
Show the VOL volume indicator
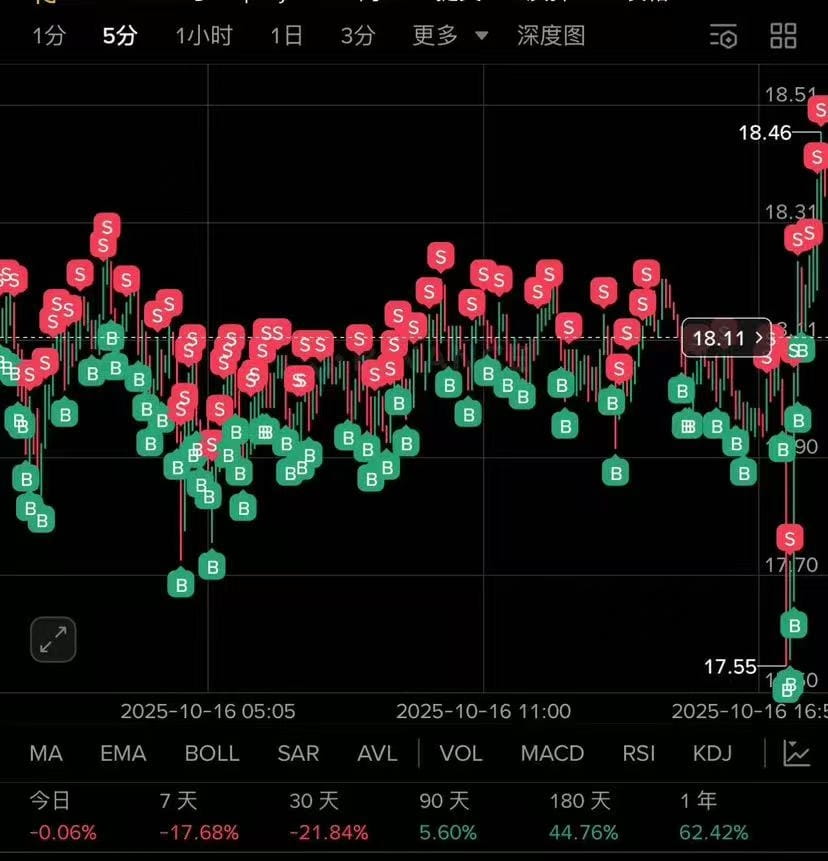(461, 753)
